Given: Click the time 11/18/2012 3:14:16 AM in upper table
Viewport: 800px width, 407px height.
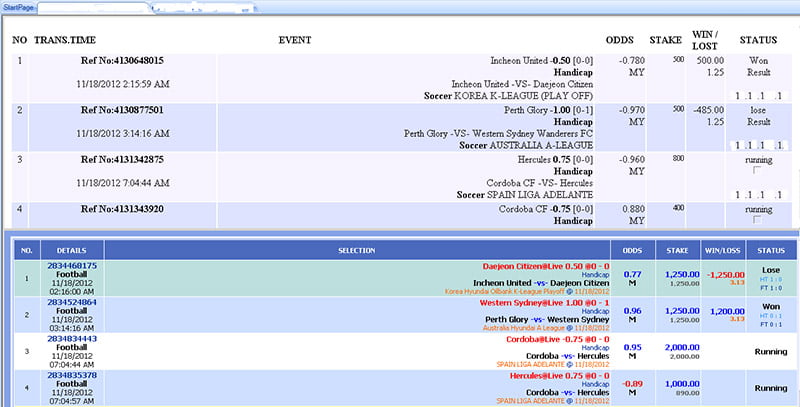Looking at the screenshot, I should point(123,134).
